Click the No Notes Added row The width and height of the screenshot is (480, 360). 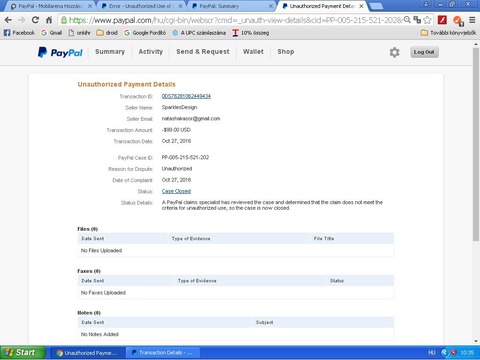(x=235, y=334)
